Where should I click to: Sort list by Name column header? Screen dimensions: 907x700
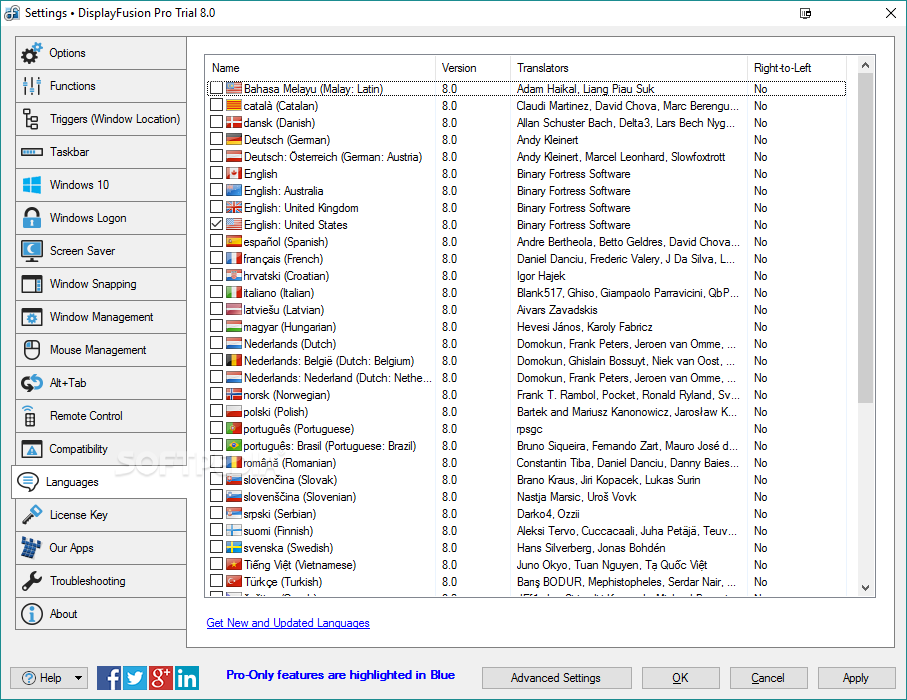pos(320,68)
